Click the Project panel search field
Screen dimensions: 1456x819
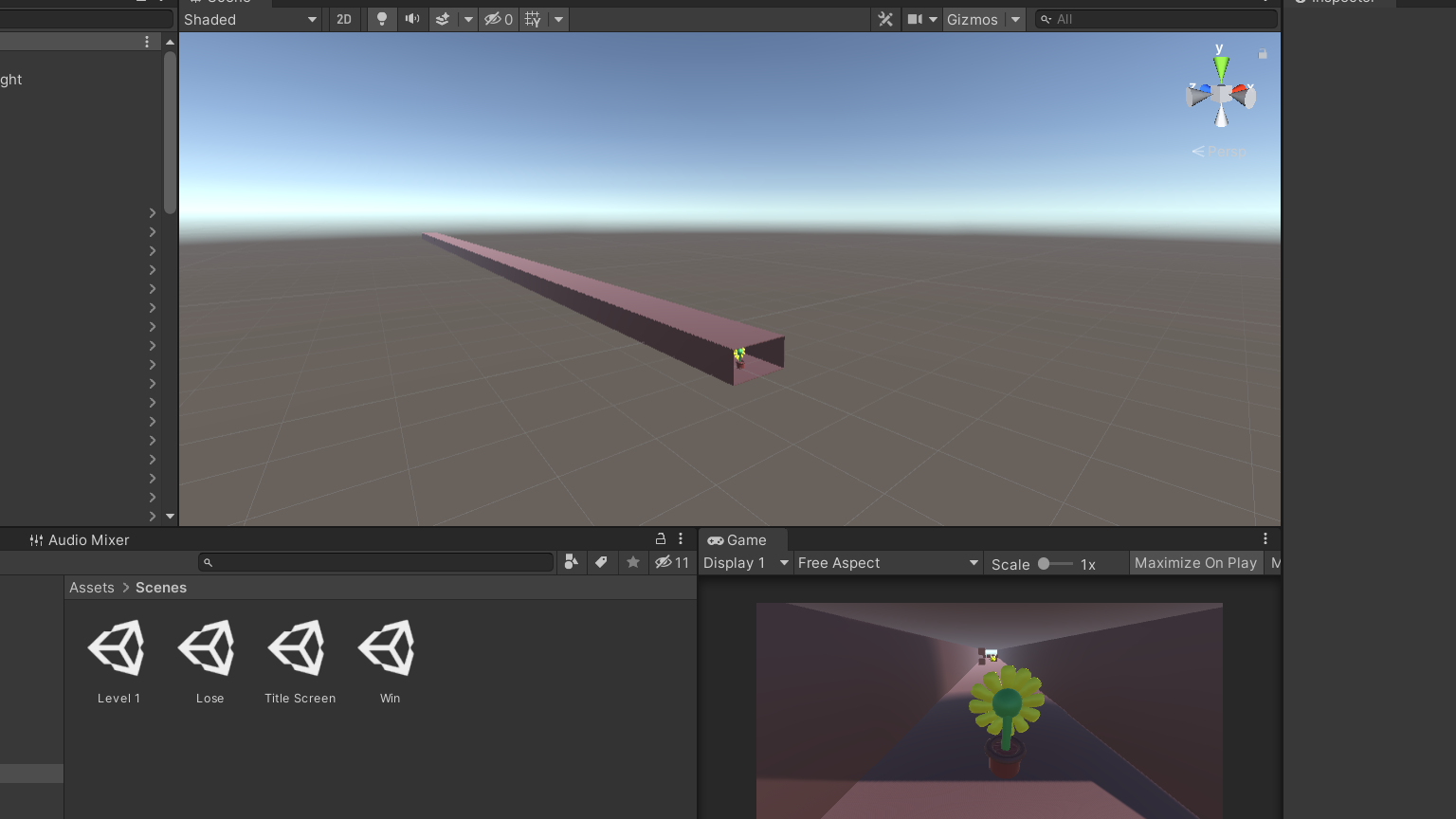pos(376,563)
